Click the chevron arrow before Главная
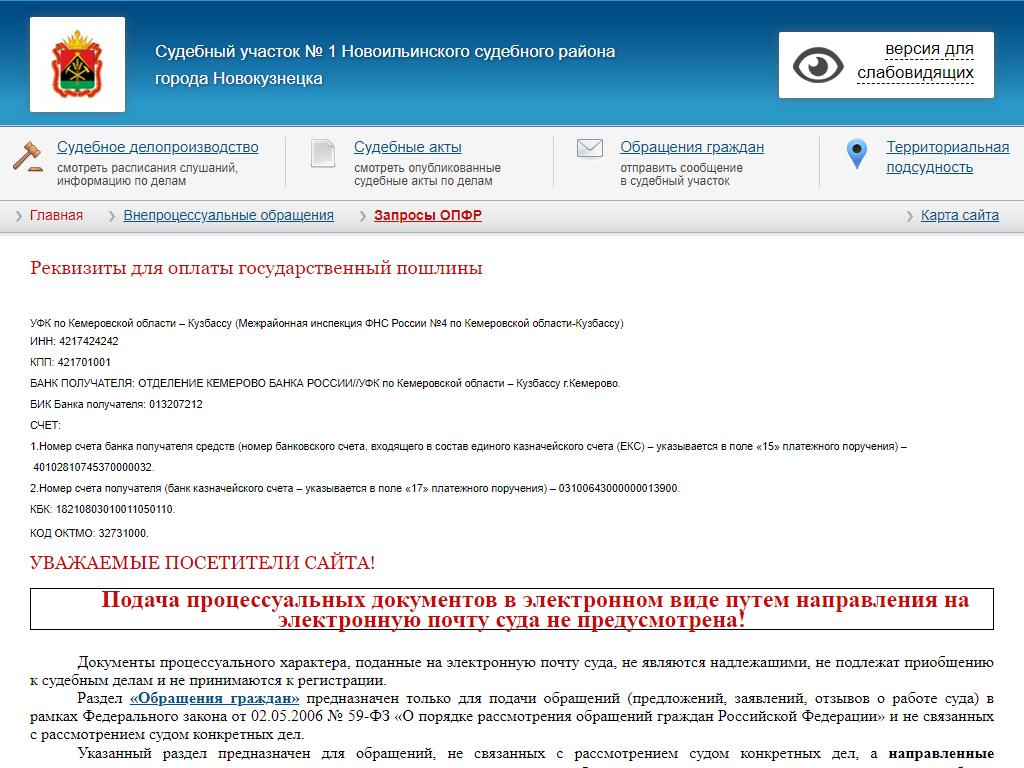The width and height of the screenshot is (1024, 768). pos(19,216)
